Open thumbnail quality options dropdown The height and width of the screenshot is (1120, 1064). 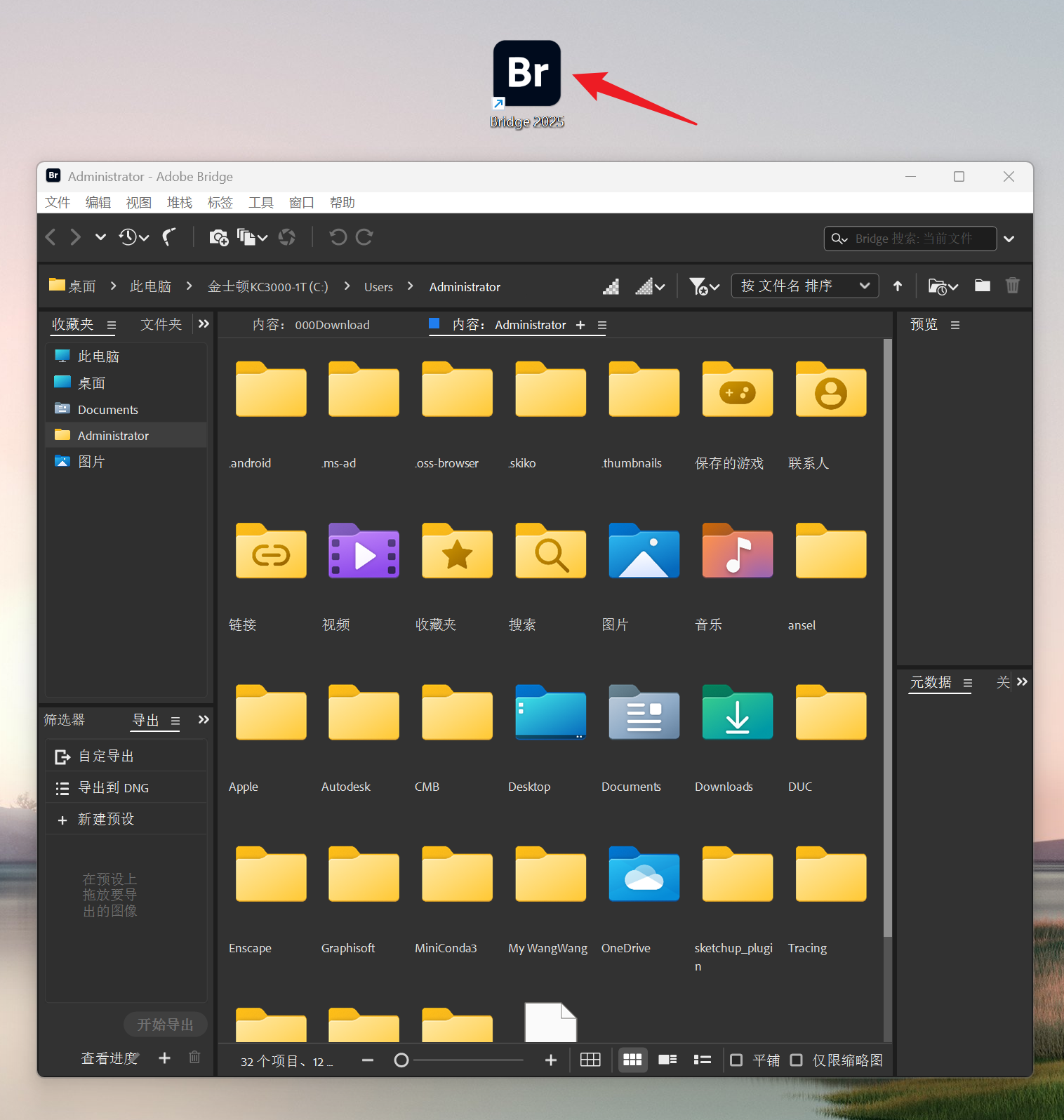650,286
